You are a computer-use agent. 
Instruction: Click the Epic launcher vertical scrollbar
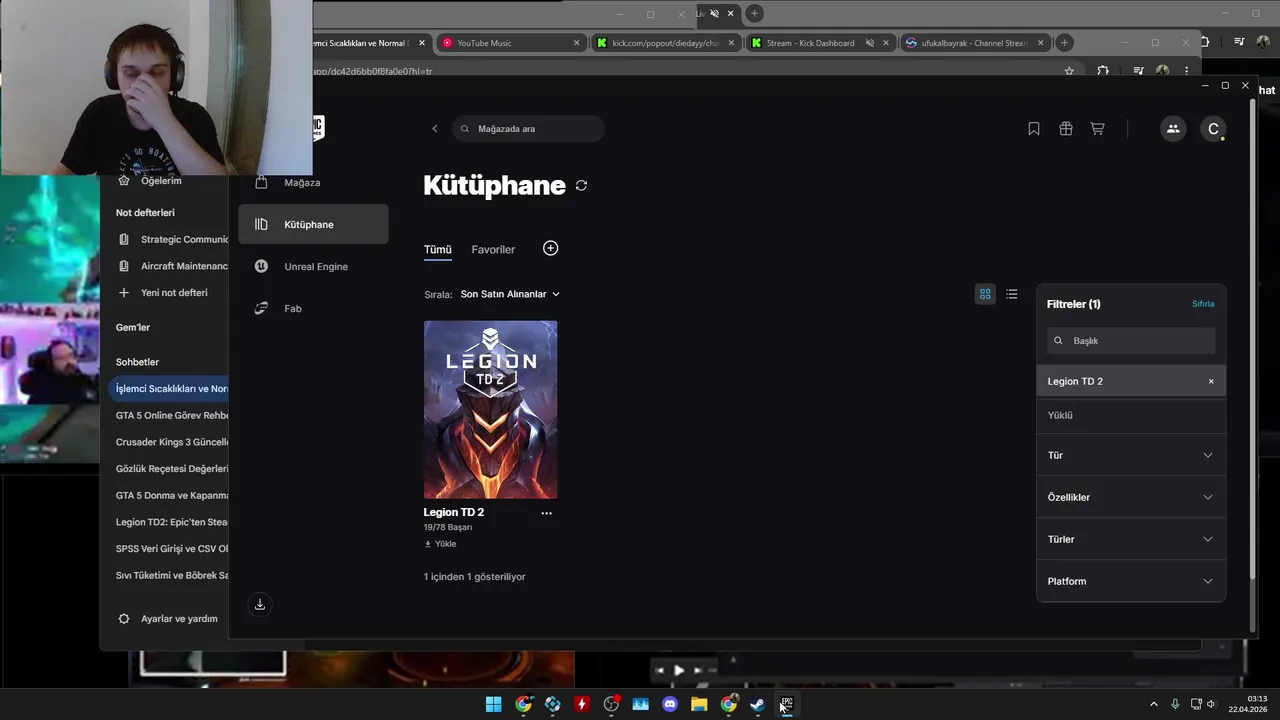[1253, 340]
